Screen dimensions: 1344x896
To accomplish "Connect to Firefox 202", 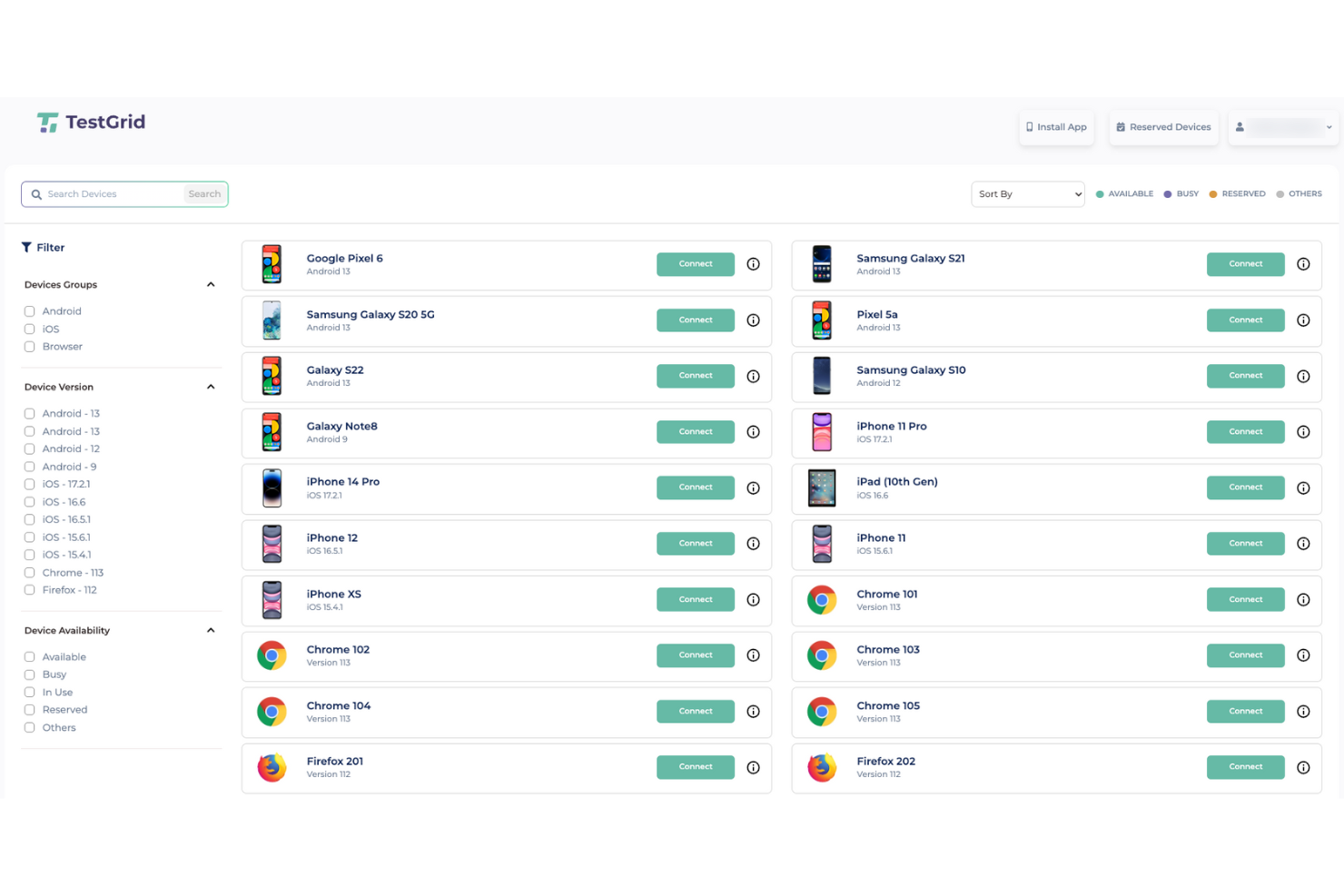I will tap(1246, 767).
